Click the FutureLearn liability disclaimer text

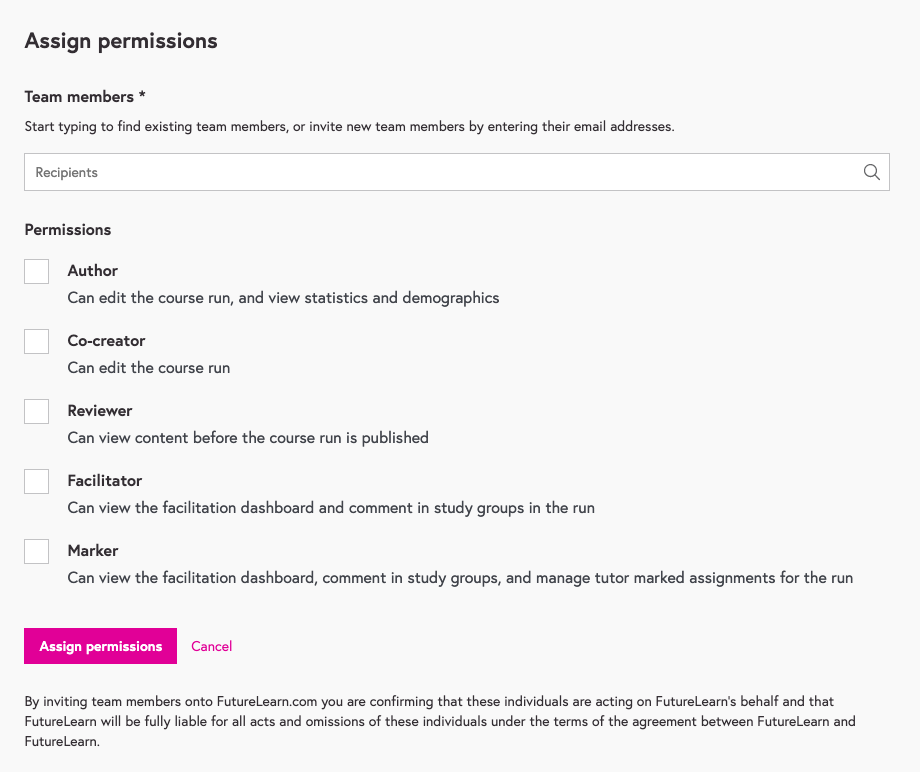[x=440, y=721]
